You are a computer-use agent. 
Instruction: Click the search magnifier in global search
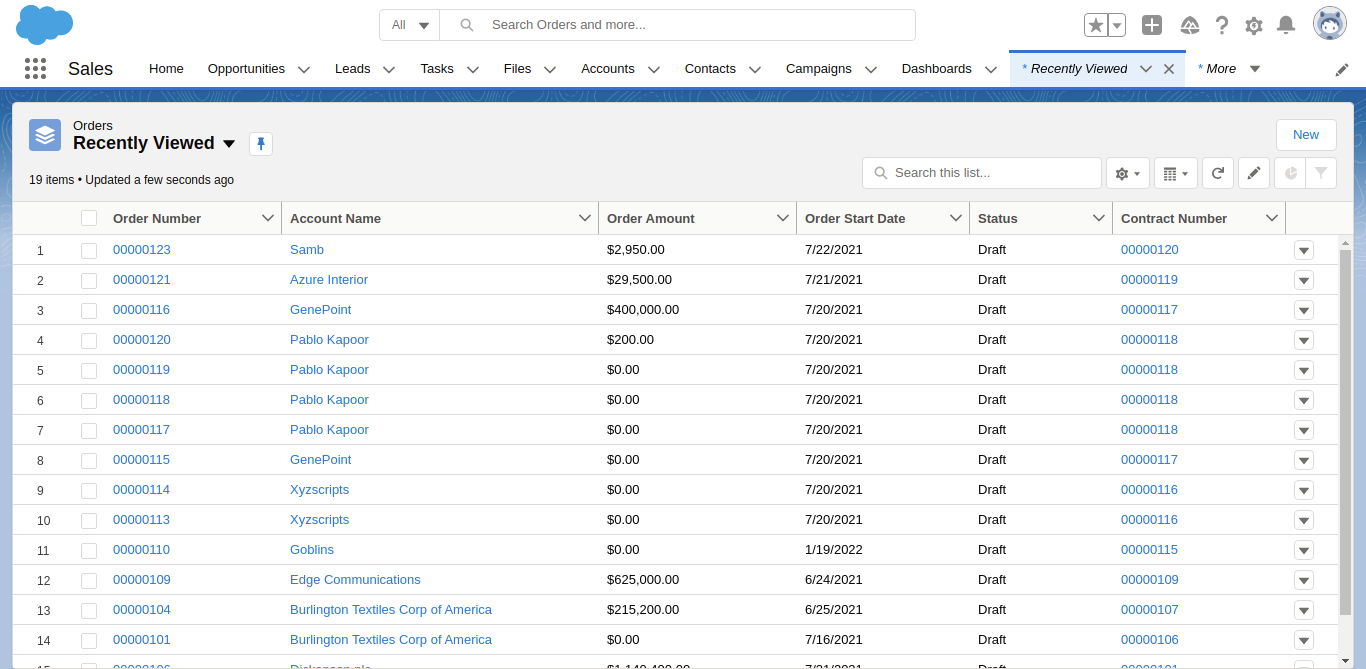pyautogui.click(x=466, y=25)
